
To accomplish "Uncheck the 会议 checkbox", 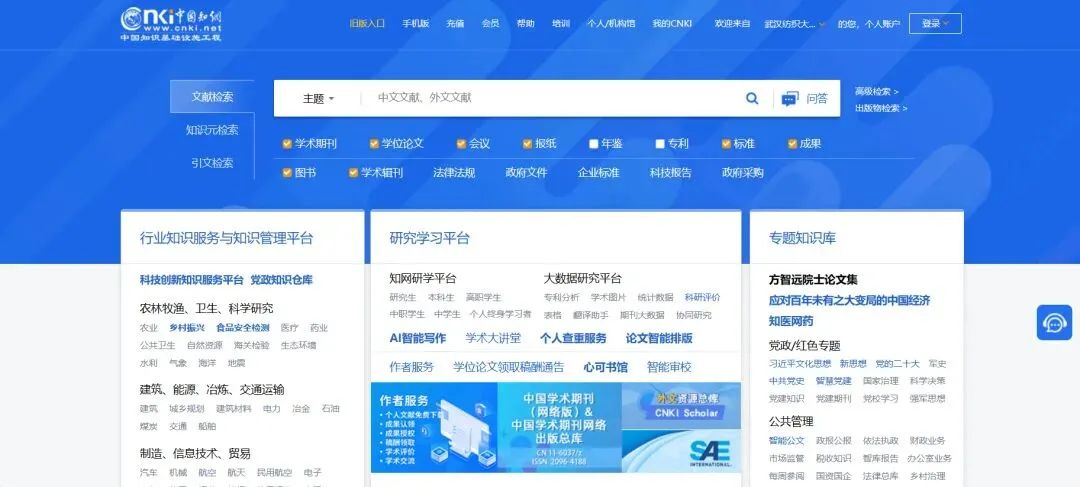I will 461,144.
